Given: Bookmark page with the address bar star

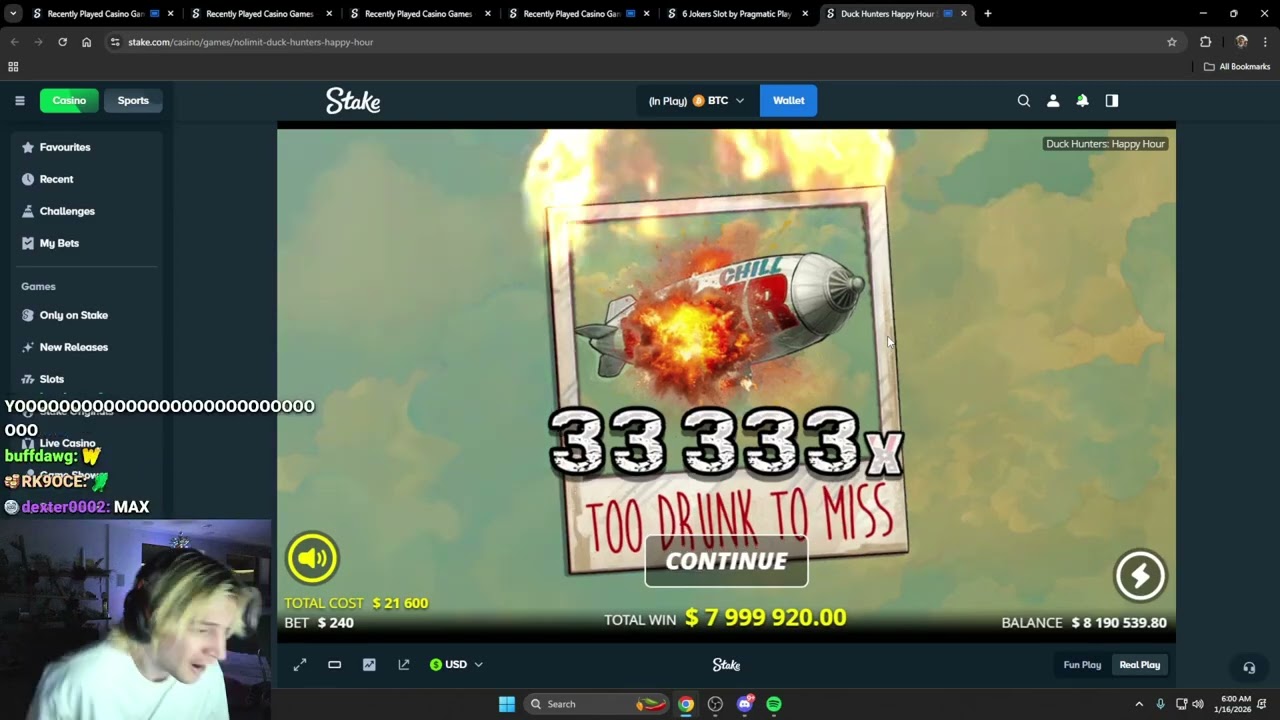Looking at the screenshot, I should pos(1172,42).
